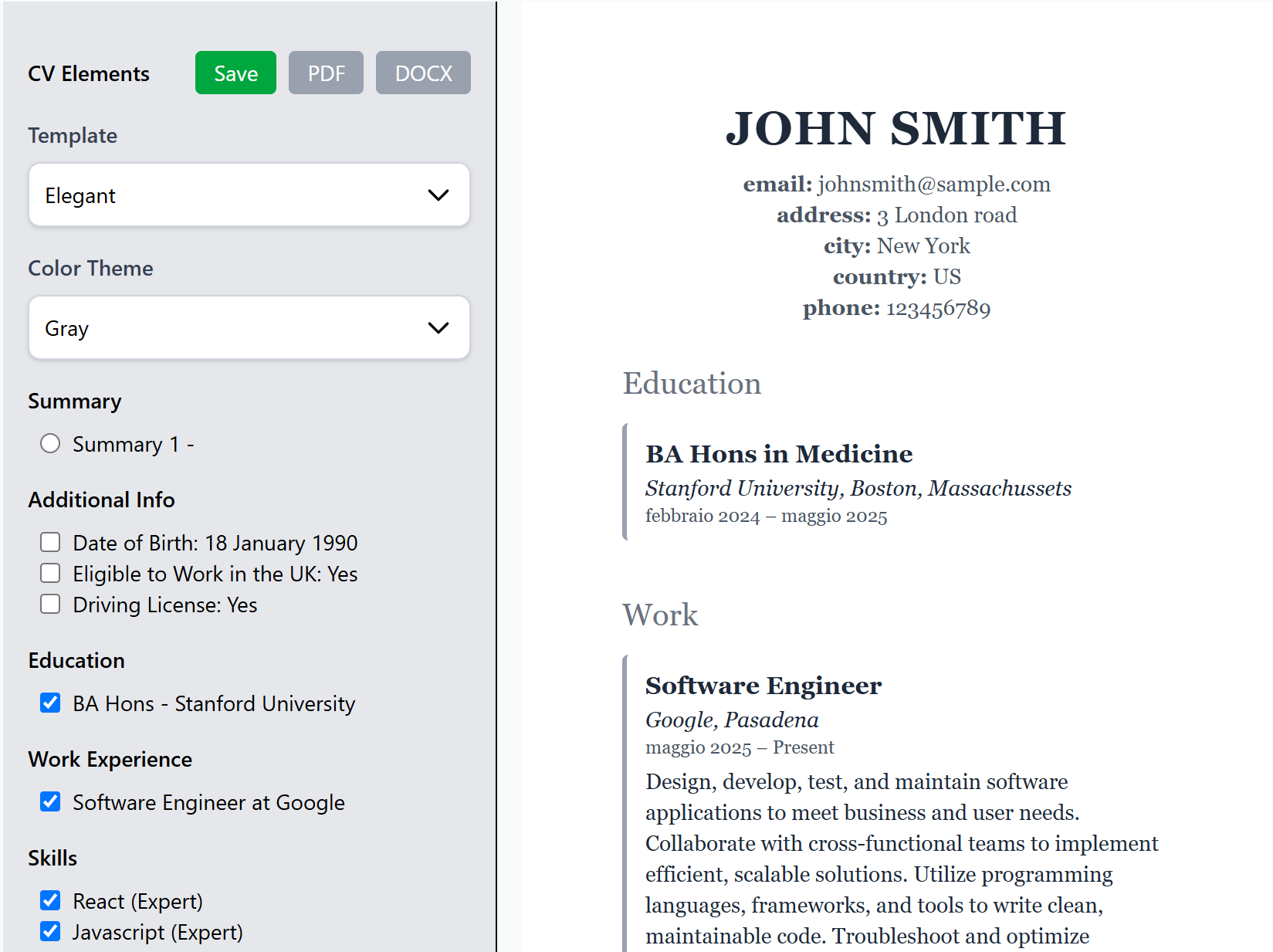1273x952 pixels.
Task: Click the JOHN SMITH name heading
Action: pyautogui.click(x=896, y=128)
